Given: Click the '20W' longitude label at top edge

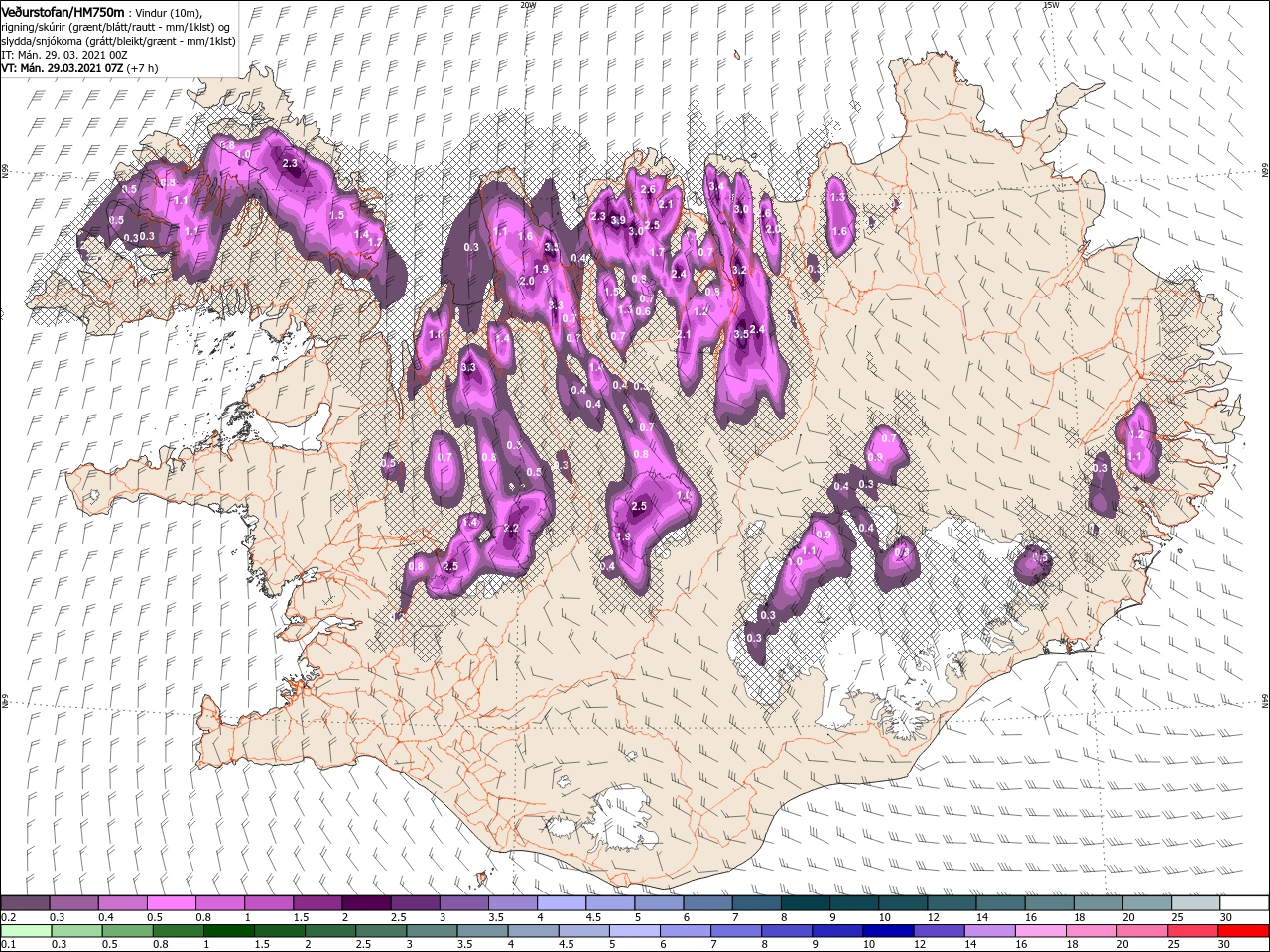Looking at the screenshot, I should pyautogui.click(x=528, y=5).
